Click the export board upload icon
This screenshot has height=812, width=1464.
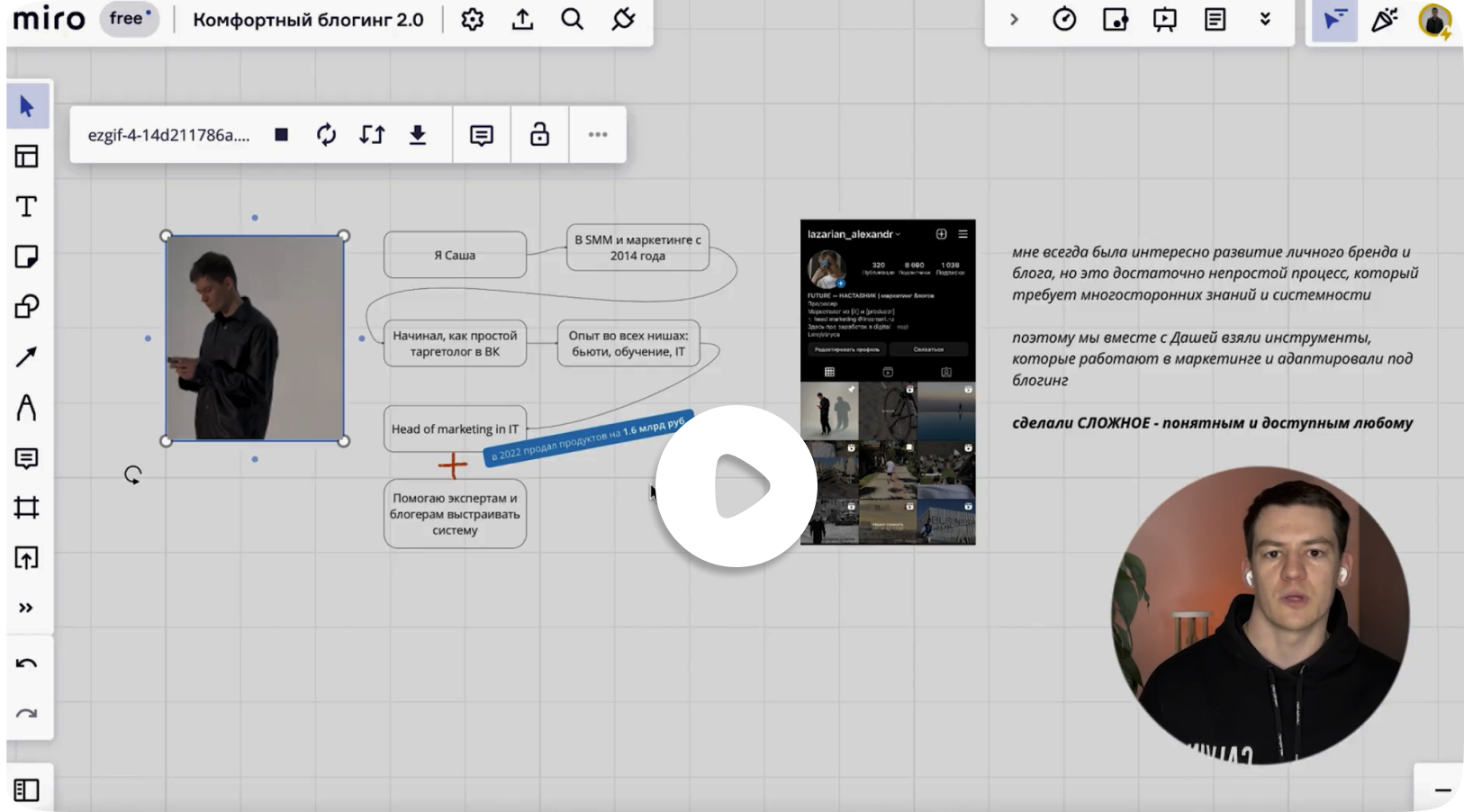pyautogui.click(x=522, y=20)
